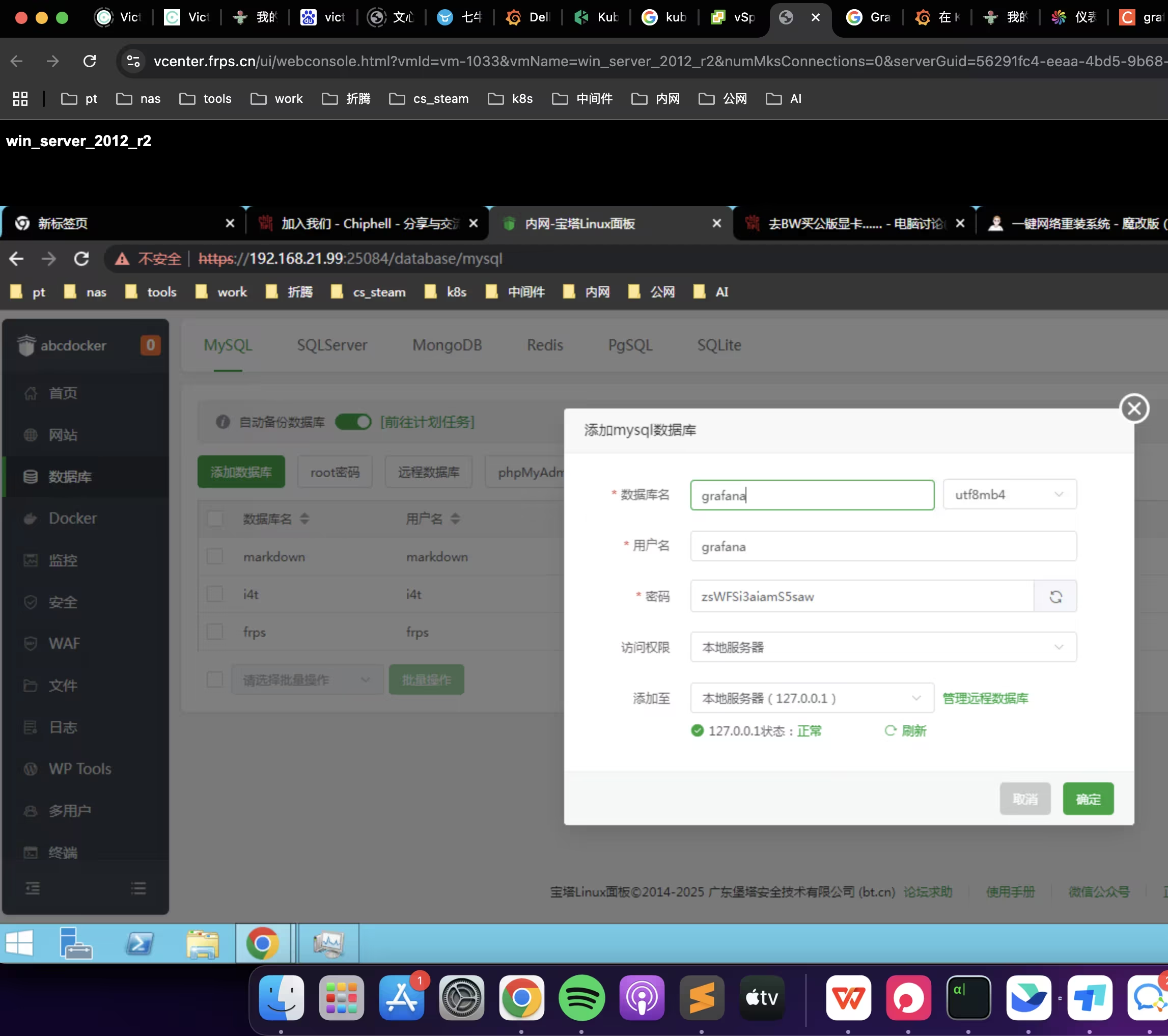The image size is (1168, 1036).
Task: Open Finder in the macOS dock
Action: coord(281,998)
